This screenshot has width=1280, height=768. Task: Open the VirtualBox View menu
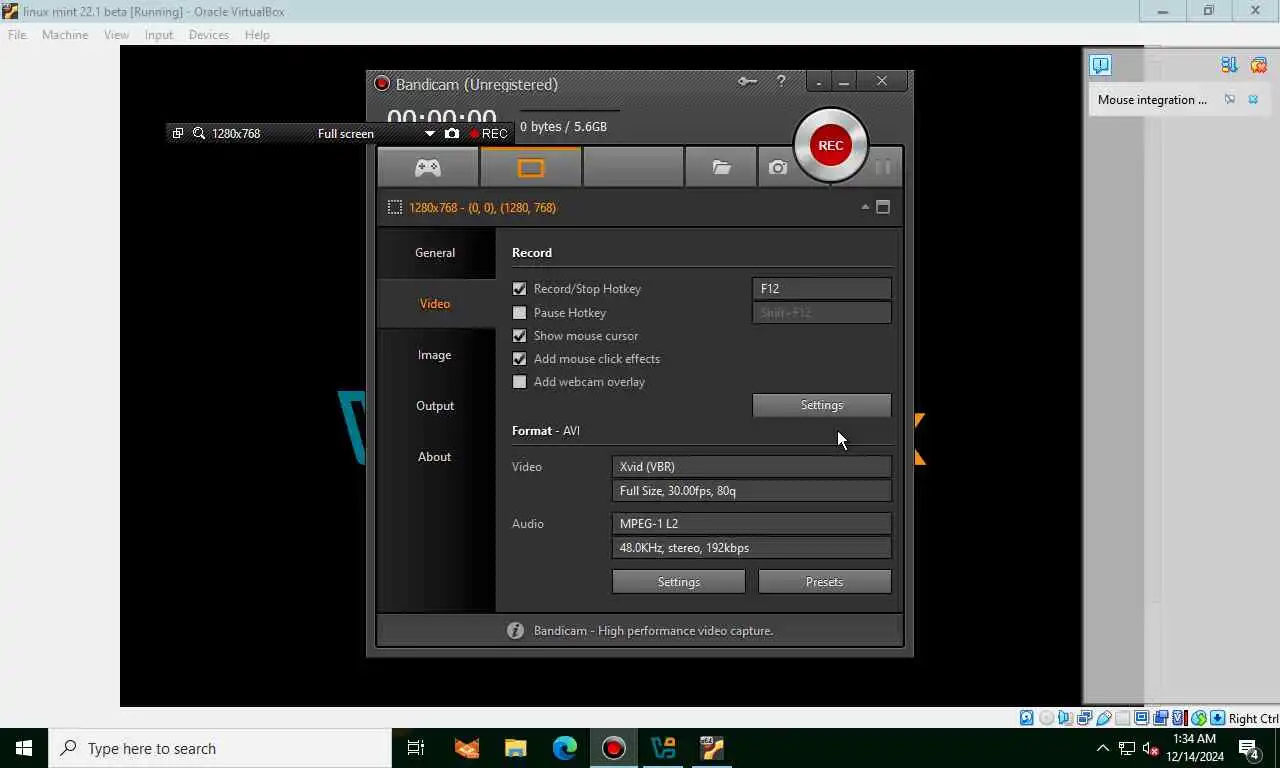tap(116, 35)
